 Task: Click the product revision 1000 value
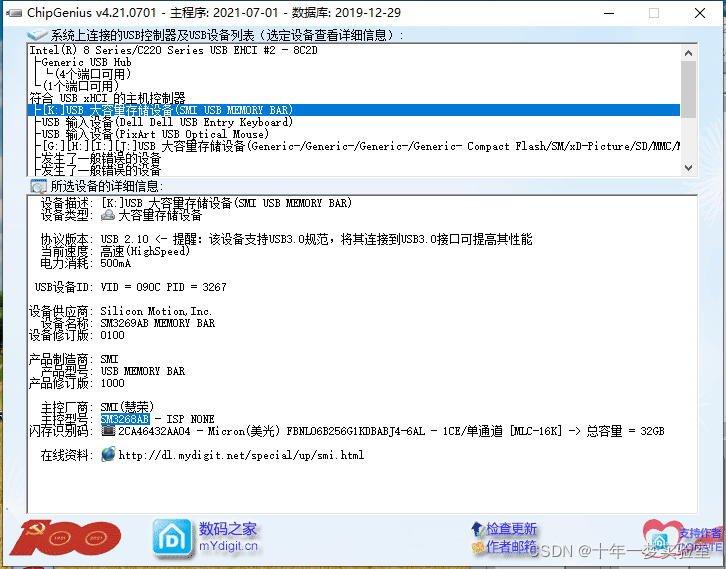(x=113, y=383)
